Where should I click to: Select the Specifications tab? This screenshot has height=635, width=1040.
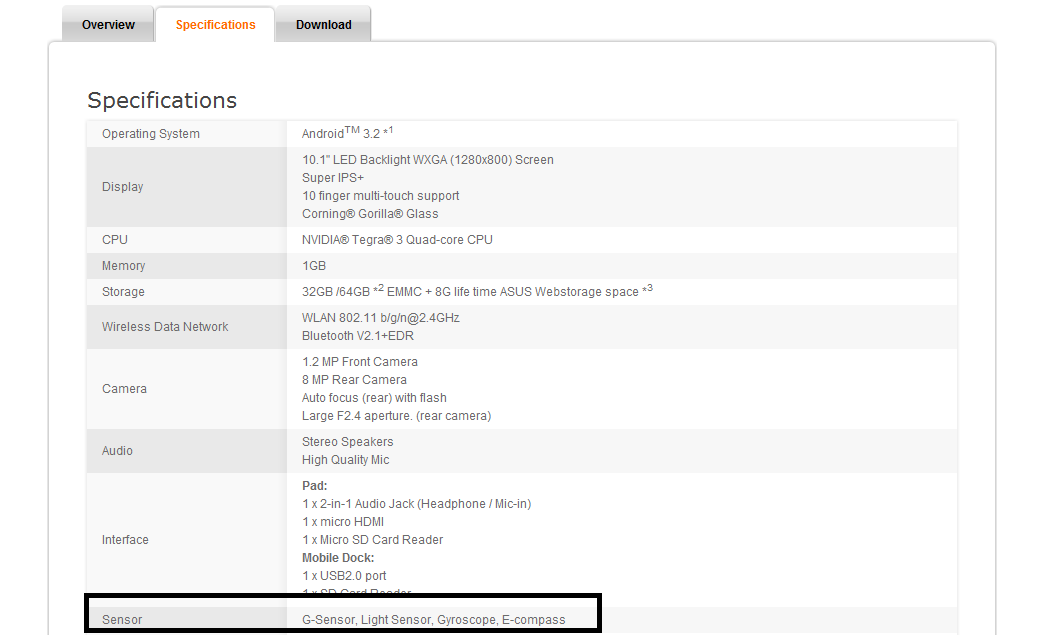coord(215,25)
